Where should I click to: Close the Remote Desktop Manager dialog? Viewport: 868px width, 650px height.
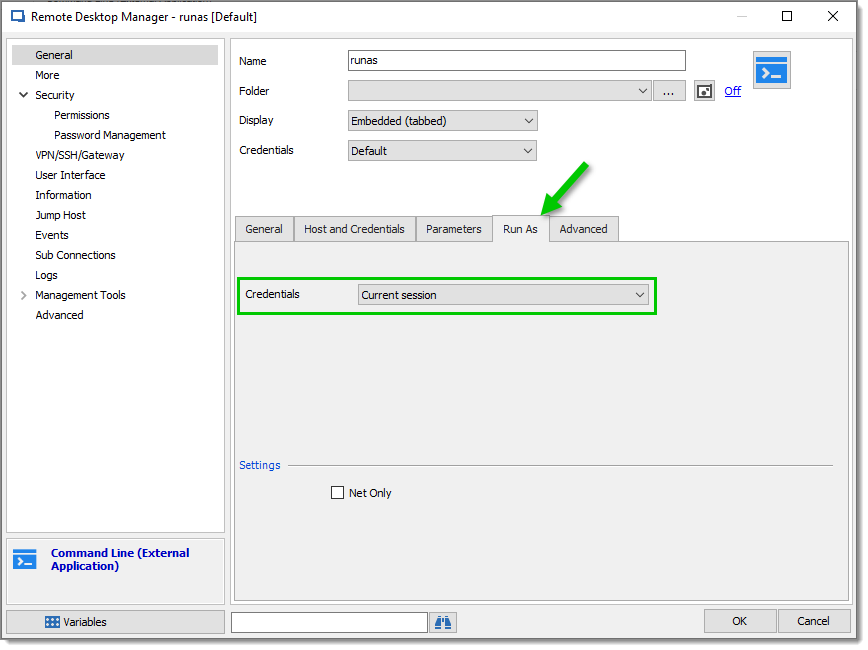833,16
